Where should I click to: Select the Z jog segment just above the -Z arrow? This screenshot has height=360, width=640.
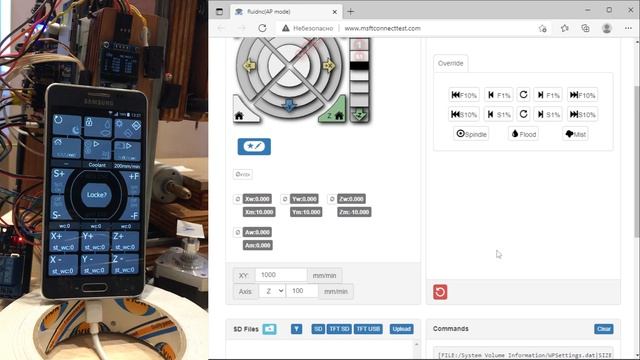tap(359, 100)
